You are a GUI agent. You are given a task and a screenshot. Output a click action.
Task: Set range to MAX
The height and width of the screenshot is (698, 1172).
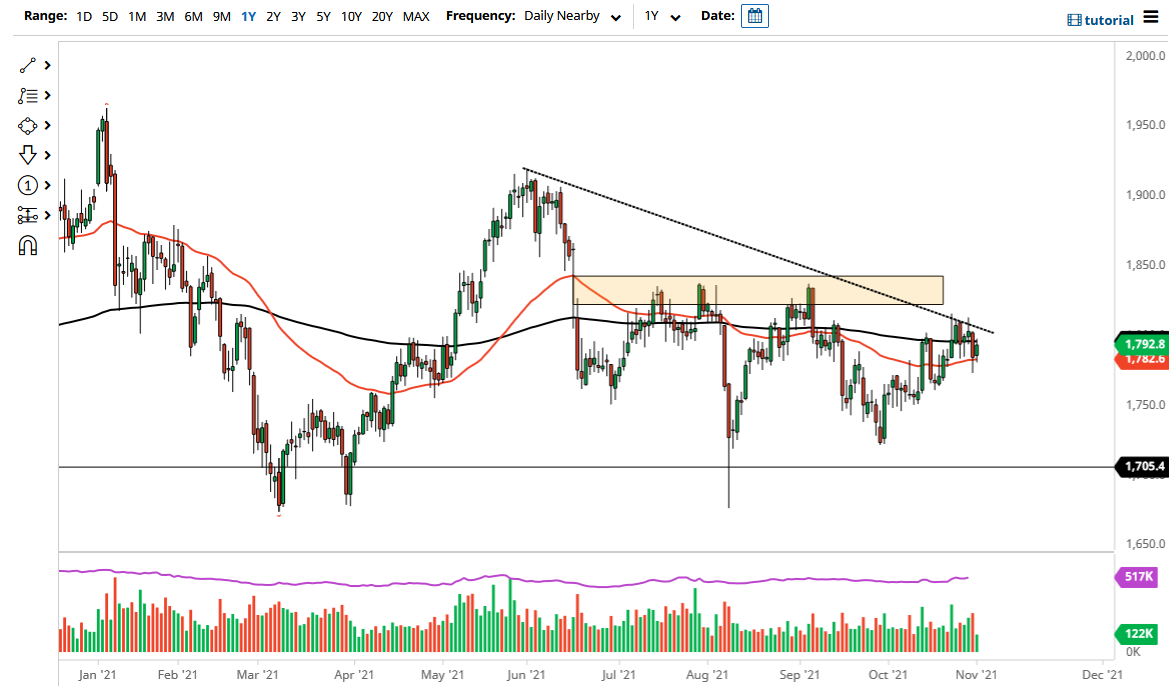coord(416,16)
